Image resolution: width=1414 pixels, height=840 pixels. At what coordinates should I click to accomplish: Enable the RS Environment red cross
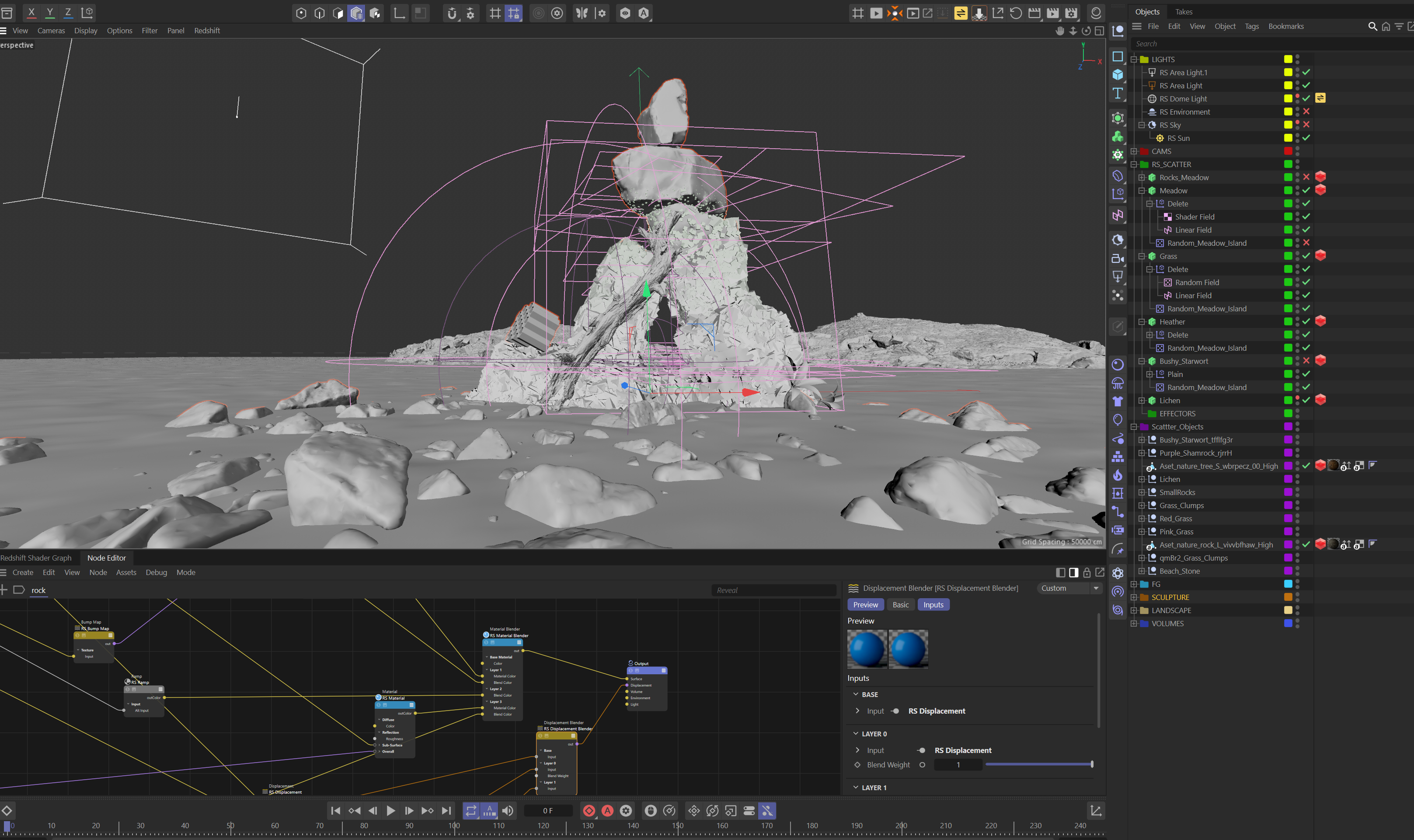coord(1306,112)
